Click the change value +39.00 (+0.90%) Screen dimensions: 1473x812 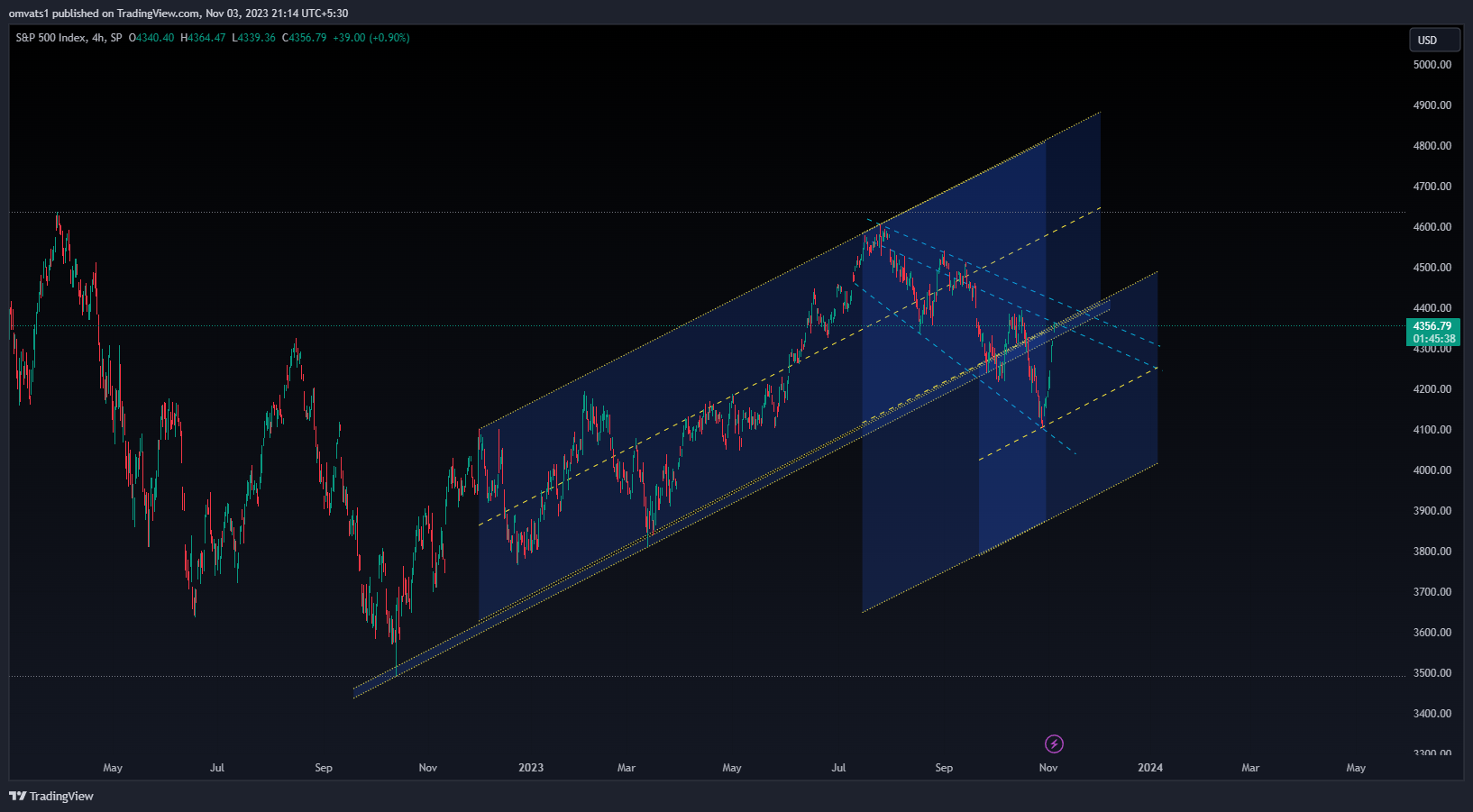tap(371, 38)
